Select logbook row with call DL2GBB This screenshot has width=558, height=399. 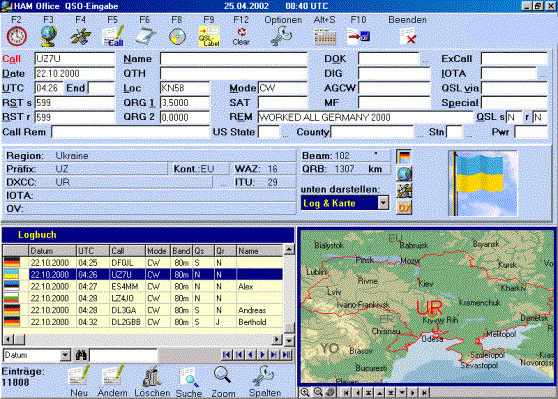pyautogui.click(x=143, y=322)
